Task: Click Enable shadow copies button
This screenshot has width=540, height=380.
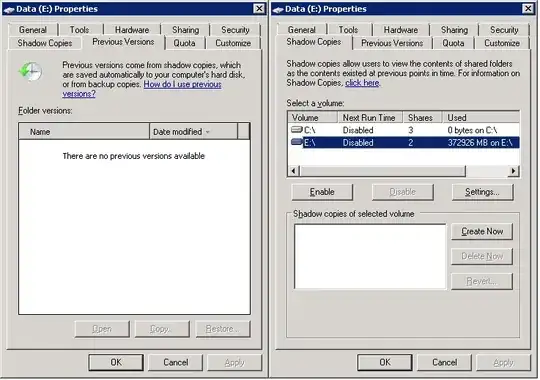Action: (322, 192)
